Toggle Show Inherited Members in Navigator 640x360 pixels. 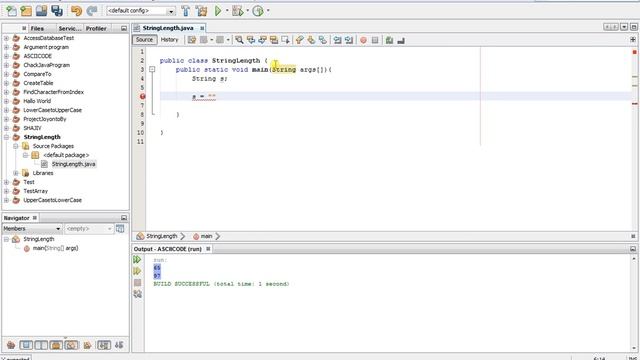pyautogui.click(x=11, y=345)
